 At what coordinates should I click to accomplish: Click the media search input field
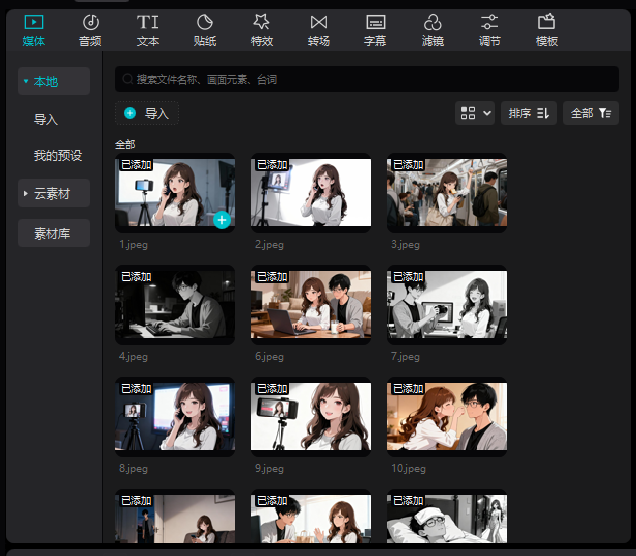pos(366,79)
